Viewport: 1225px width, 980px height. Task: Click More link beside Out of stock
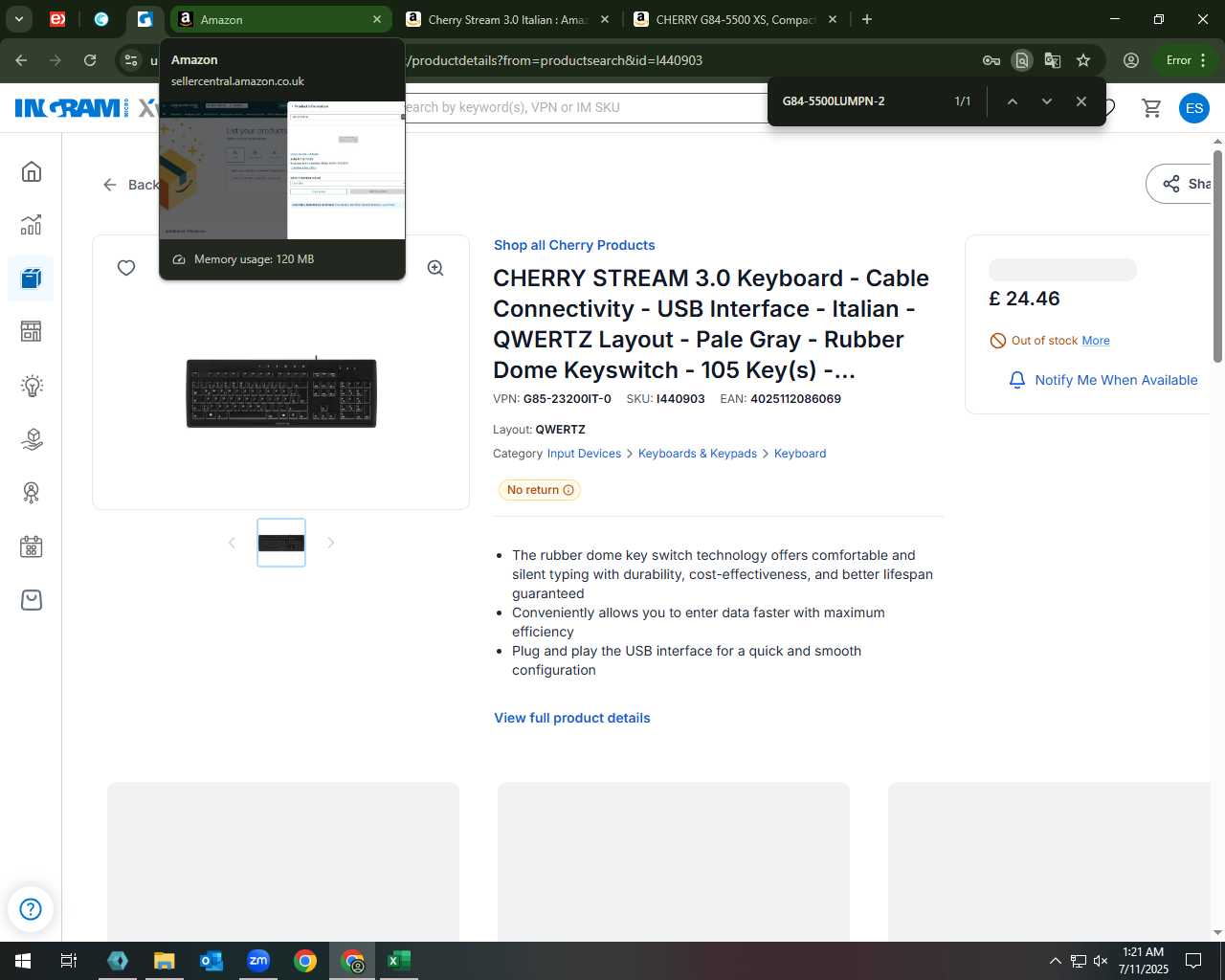coord(1096,341)
